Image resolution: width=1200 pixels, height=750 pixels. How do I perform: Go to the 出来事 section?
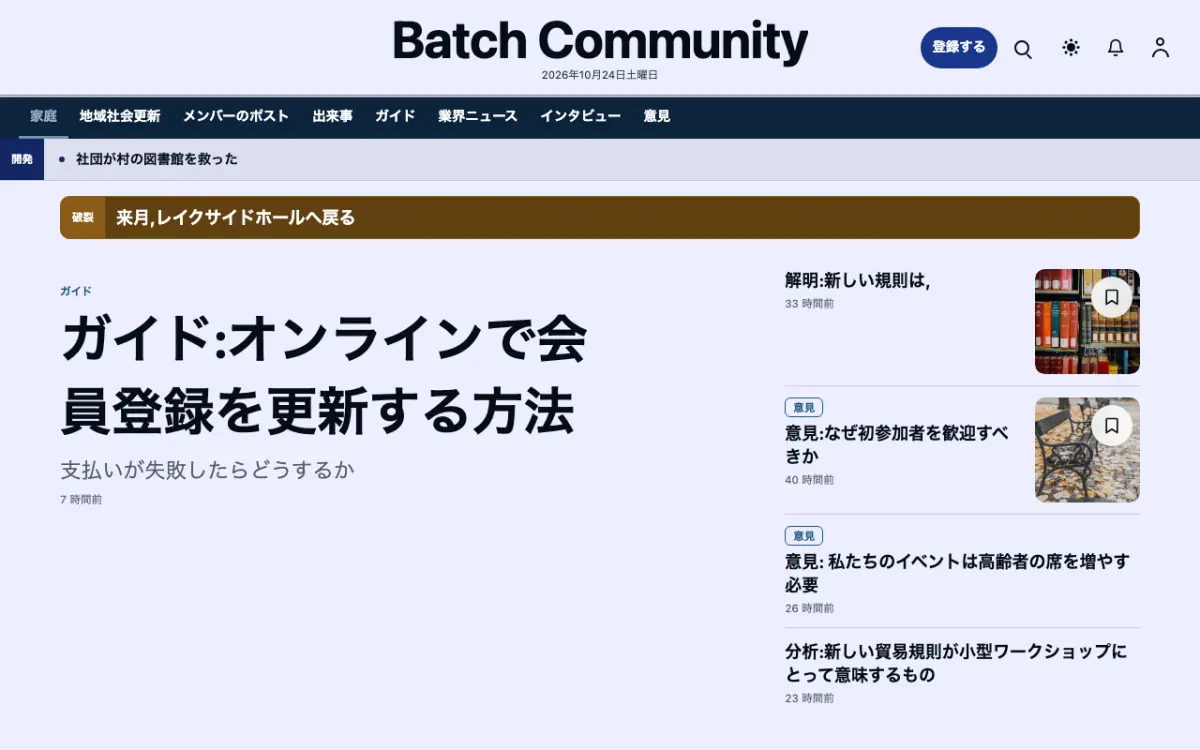(x=332, y=116)
